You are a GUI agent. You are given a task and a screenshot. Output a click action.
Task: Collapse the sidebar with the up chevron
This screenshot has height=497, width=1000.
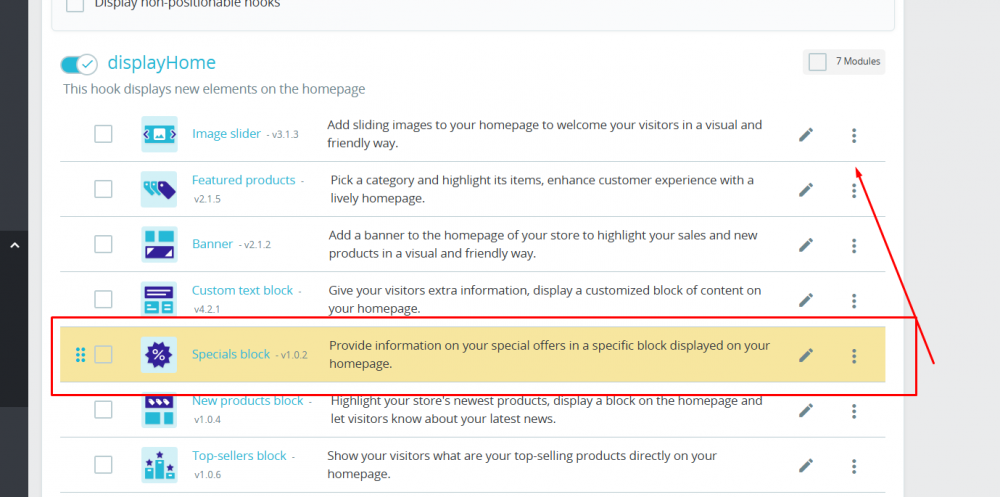(15, 245)
